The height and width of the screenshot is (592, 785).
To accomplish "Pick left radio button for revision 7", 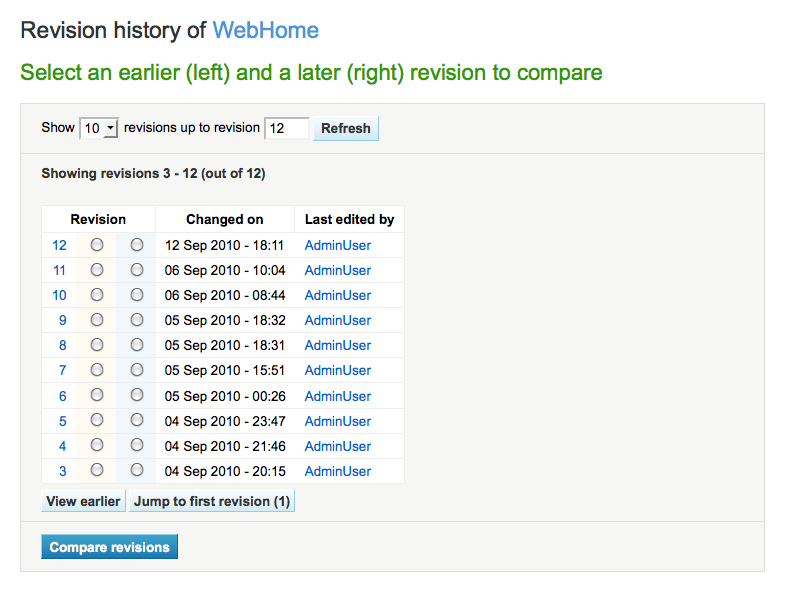I will click(x=96, y=370).
